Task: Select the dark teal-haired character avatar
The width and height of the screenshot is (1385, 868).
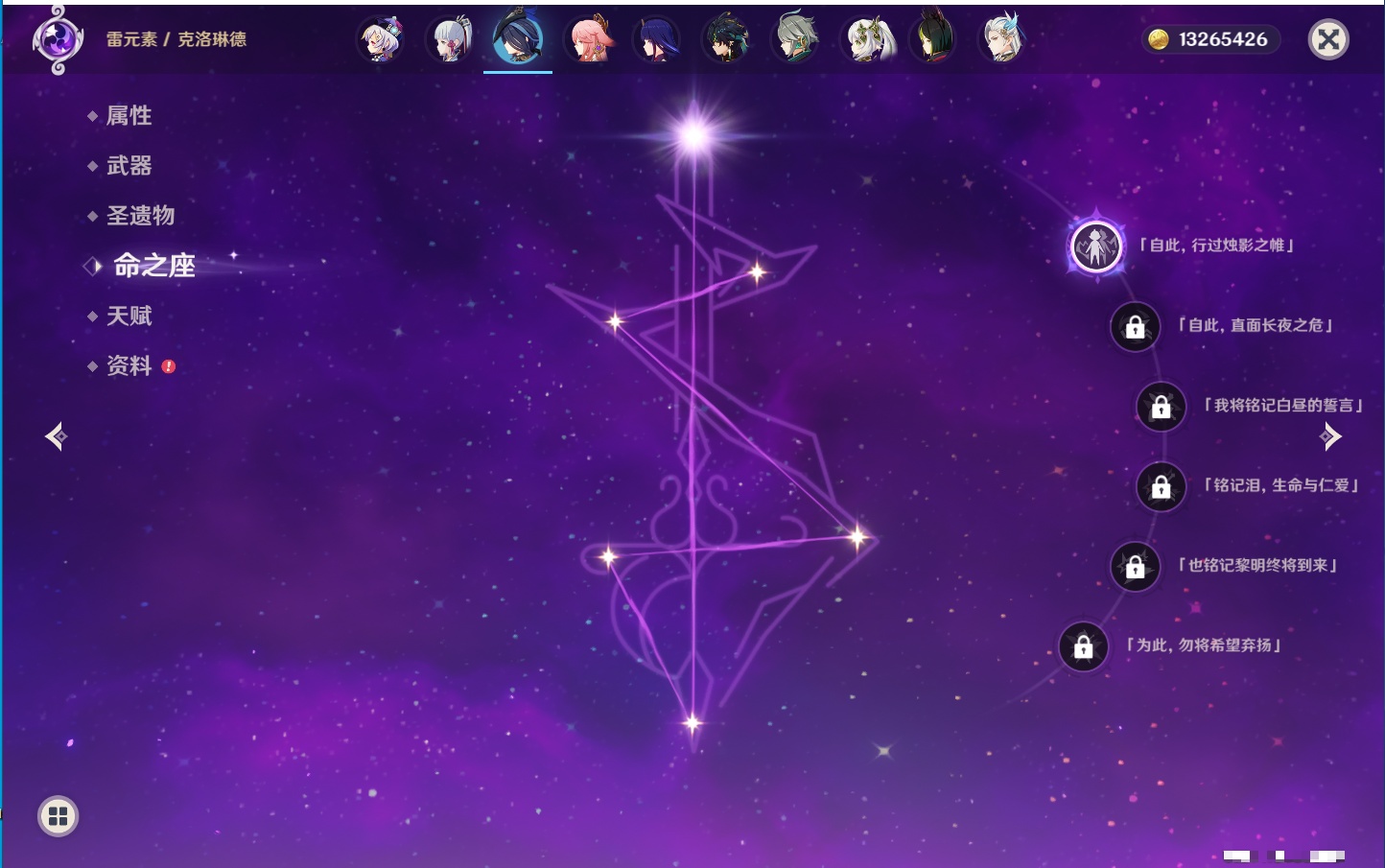Action: 726,39
